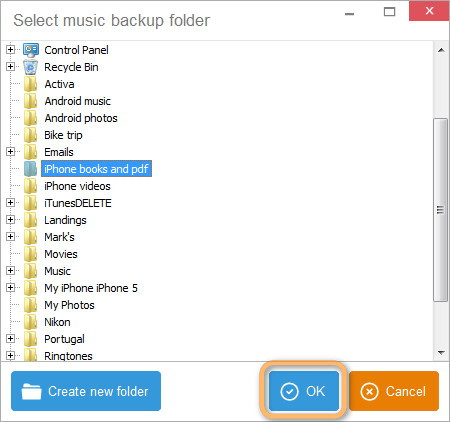Expand the Music folder
This screenshot has width=450, height=422.
[x=10, y=271]
